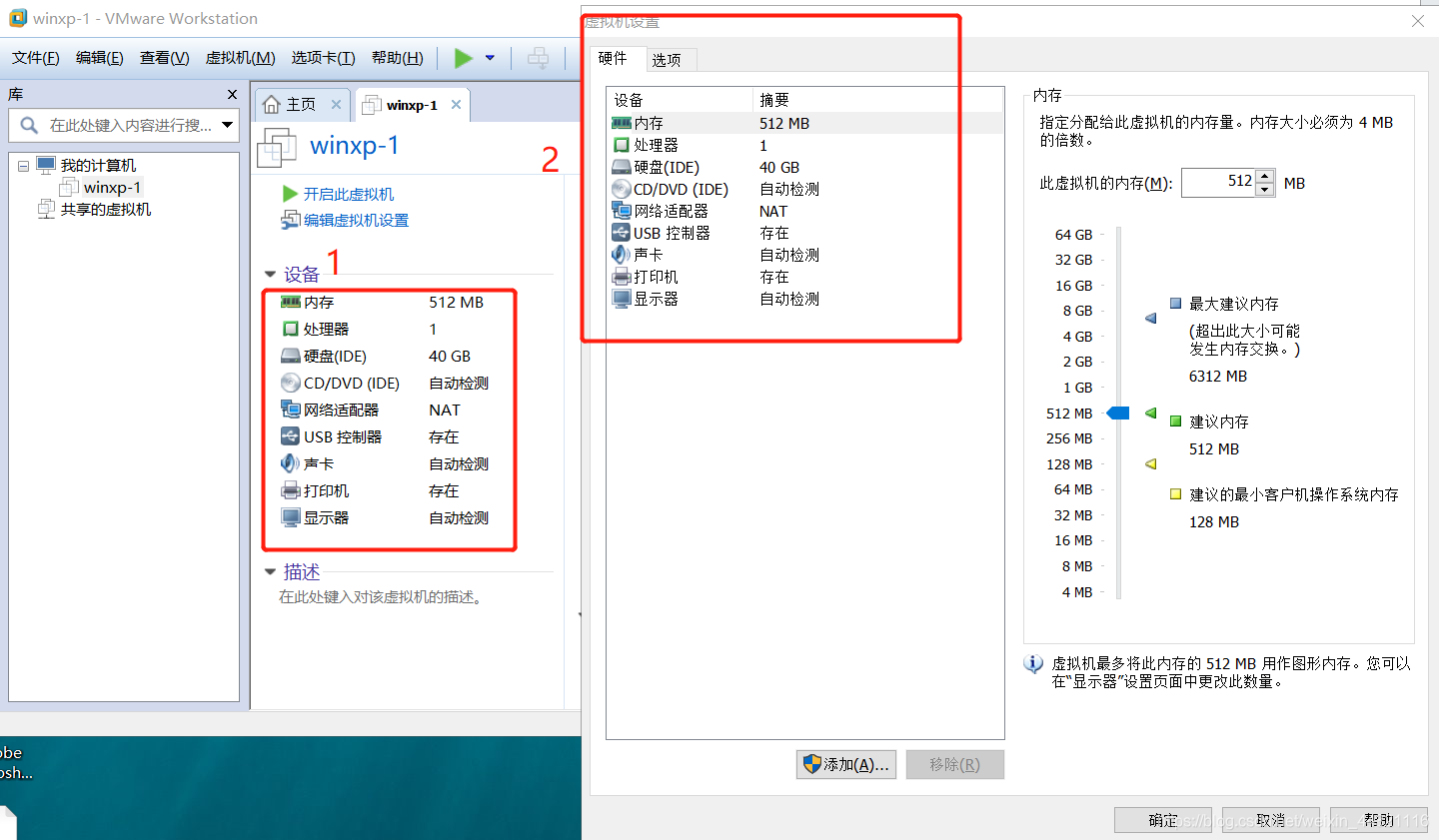Click the 声卡 speaker icon in summary device list

pos(291,463)
